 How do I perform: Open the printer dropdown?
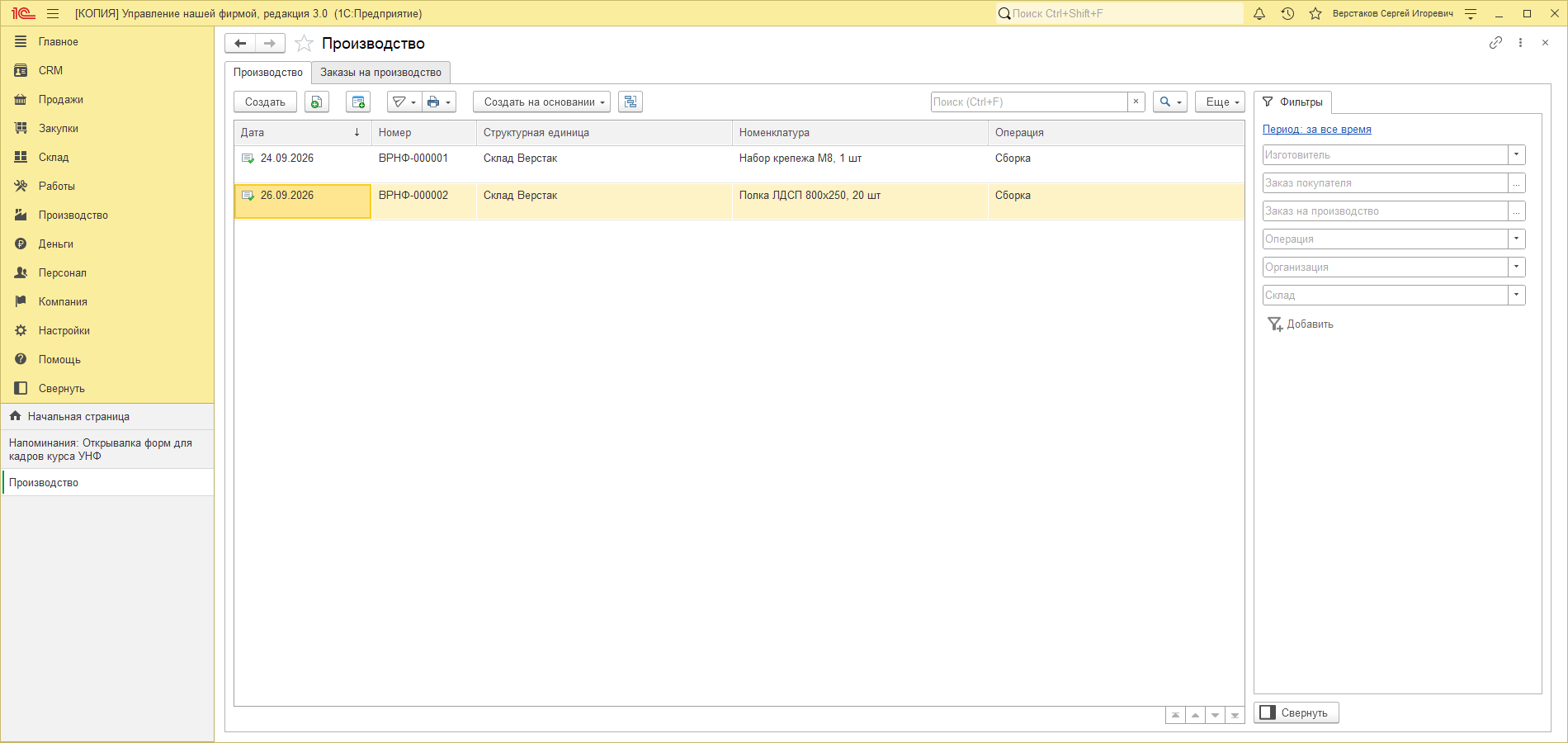[x=439, y=102]
